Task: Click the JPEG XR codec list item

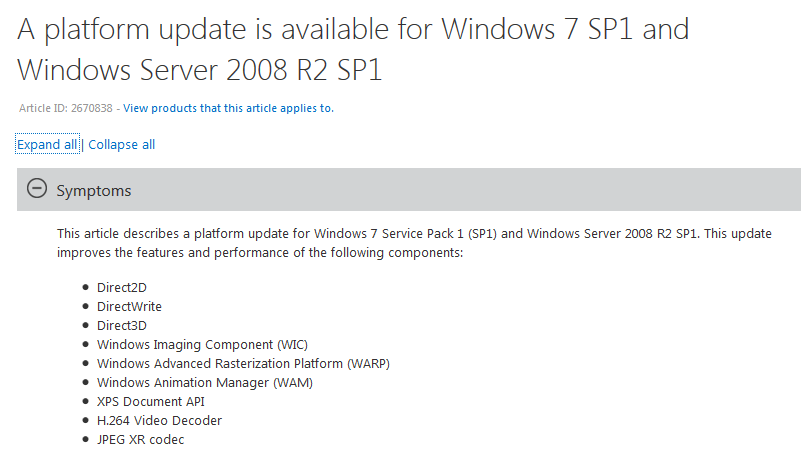Action: pyautogui.click(x=141, y=440)
